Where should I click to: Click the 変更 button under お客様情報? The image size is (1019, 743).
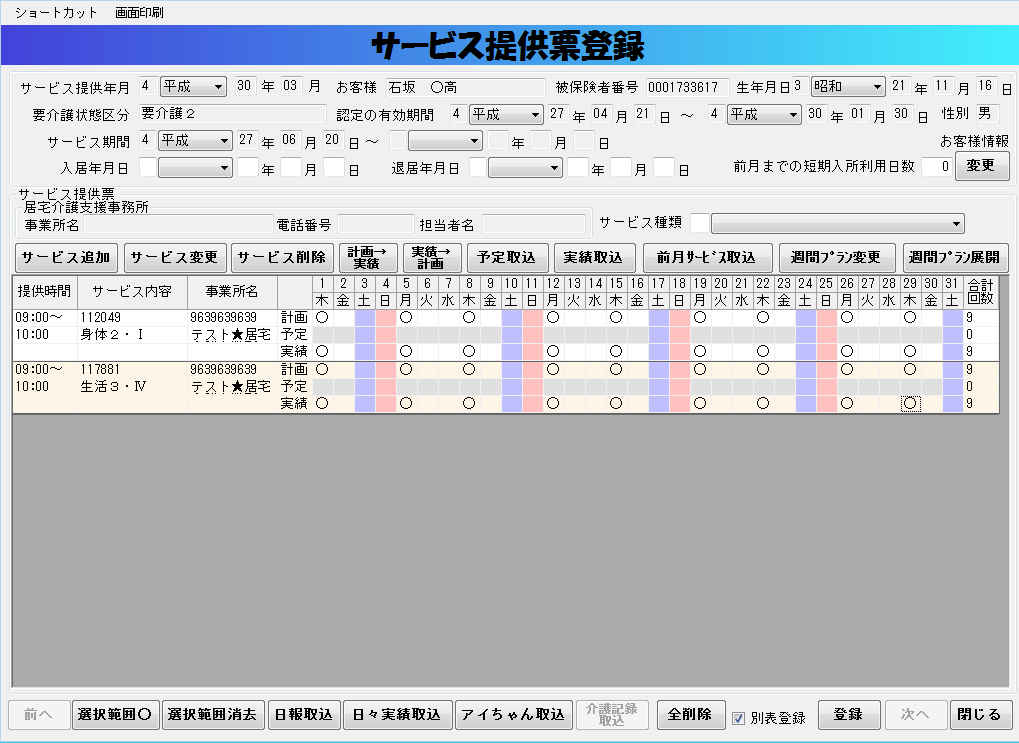982,166
